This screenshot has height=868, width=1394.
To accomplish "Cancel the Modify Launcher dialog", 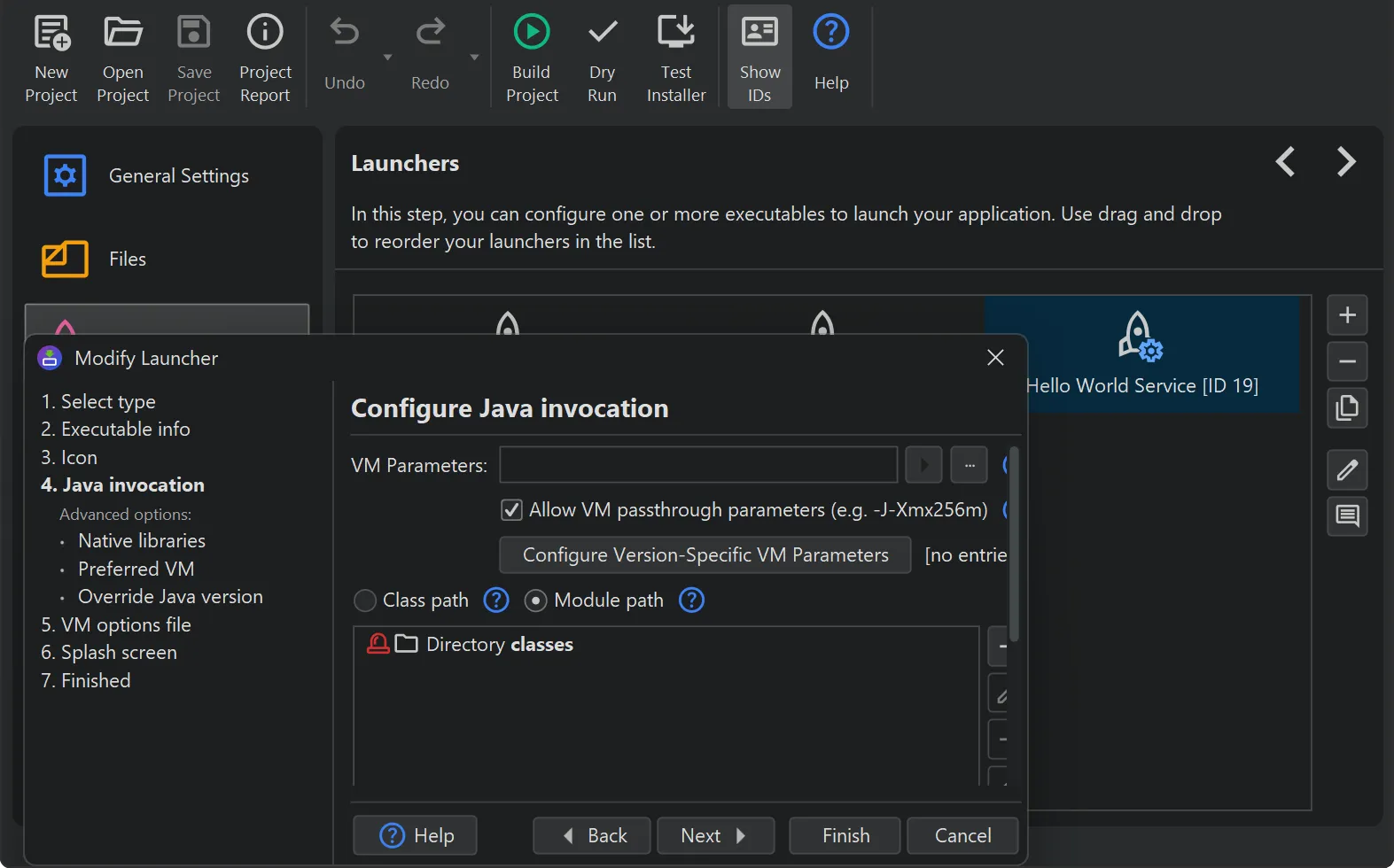I will click(x=962, y=835).
